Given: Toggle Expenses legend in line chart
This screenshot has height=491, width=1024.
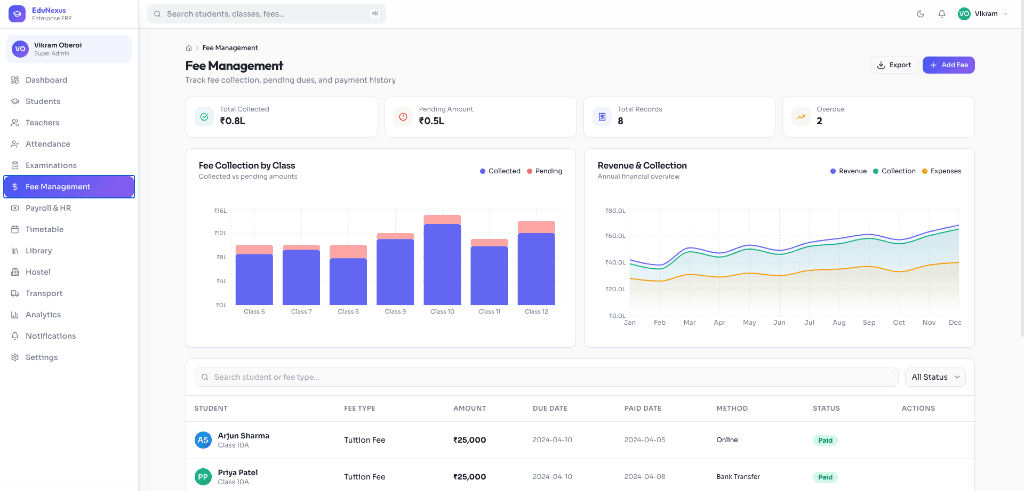Looking at the screenshot, I should click(x=941, y=171).
